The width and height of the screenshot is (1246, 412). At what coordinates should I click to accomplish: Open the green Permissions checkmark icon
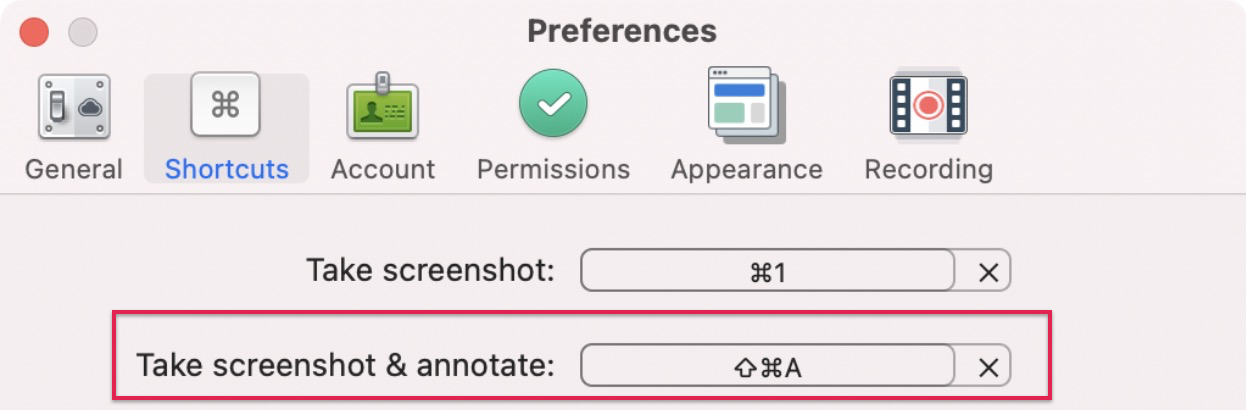(x=553, y=104)
